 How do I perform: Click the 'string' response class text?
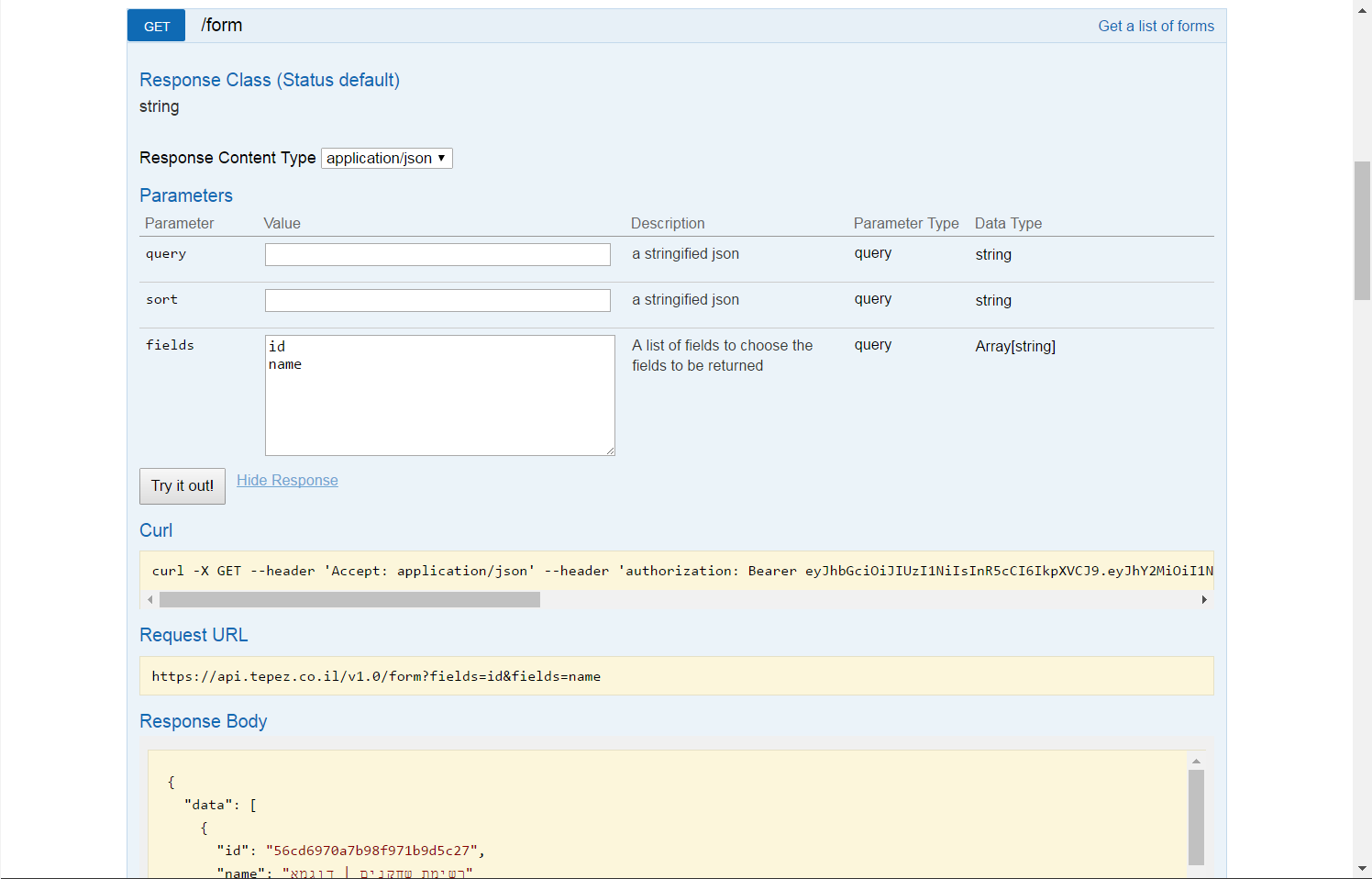point(160,106)
